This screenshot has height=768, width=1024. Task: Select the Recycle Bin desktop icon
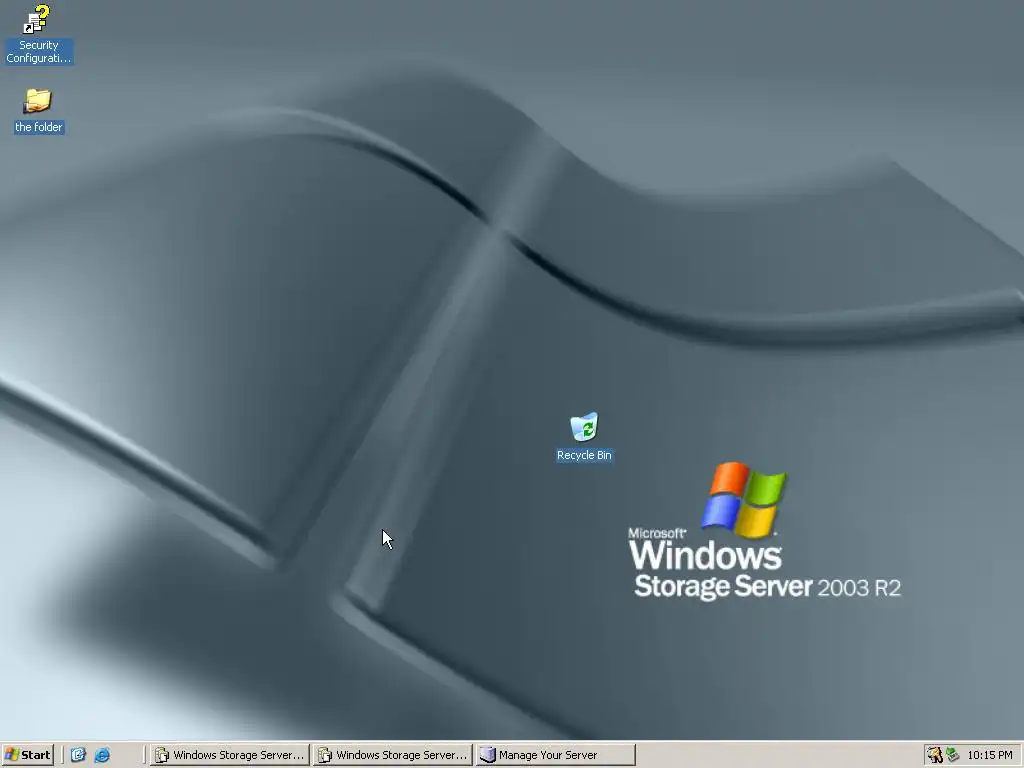(584, 437)
